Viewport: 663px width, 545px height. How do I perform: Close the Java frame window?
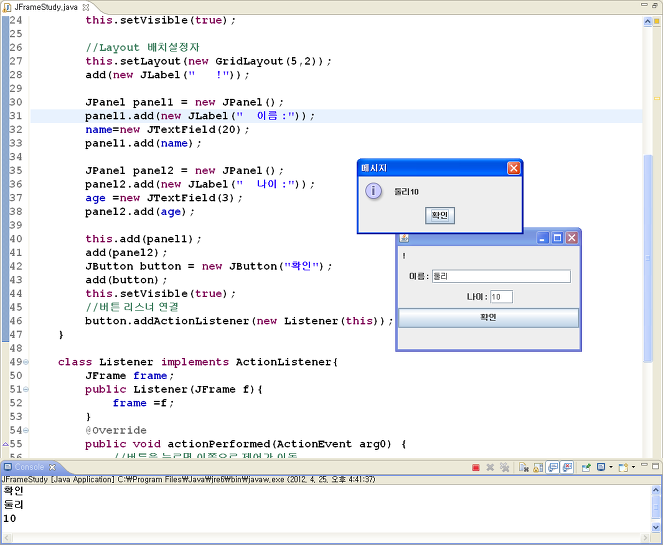click(572, 238)
